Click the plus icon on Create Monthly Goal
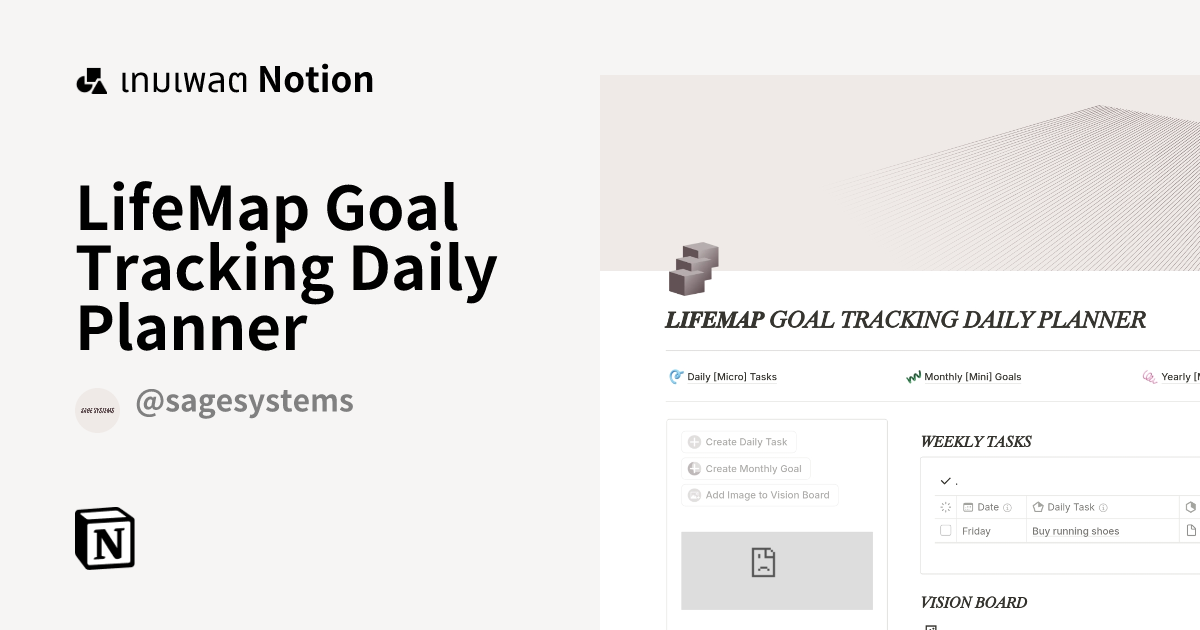The width and height of the screenshot is (1200, 630). pos(693,468)
